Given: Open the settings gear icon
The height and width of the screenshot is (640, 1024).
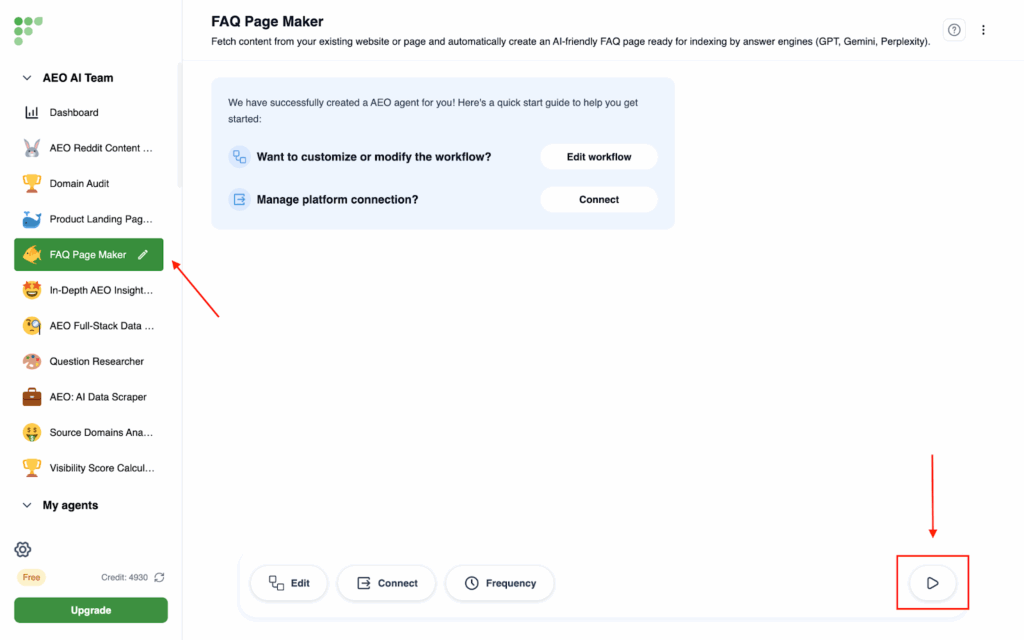Looking at the screenshot, I should 23,549.
